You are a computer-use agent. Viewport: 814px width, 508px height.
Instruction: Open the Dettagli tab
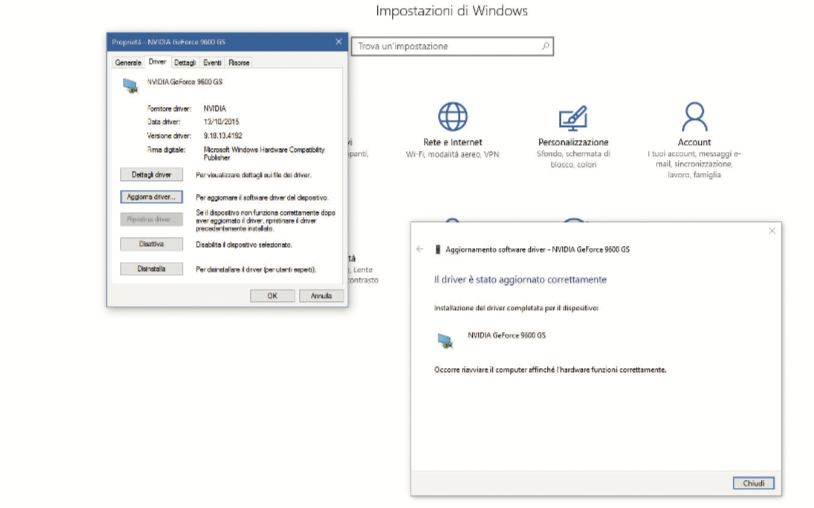[x=184, y=62]
